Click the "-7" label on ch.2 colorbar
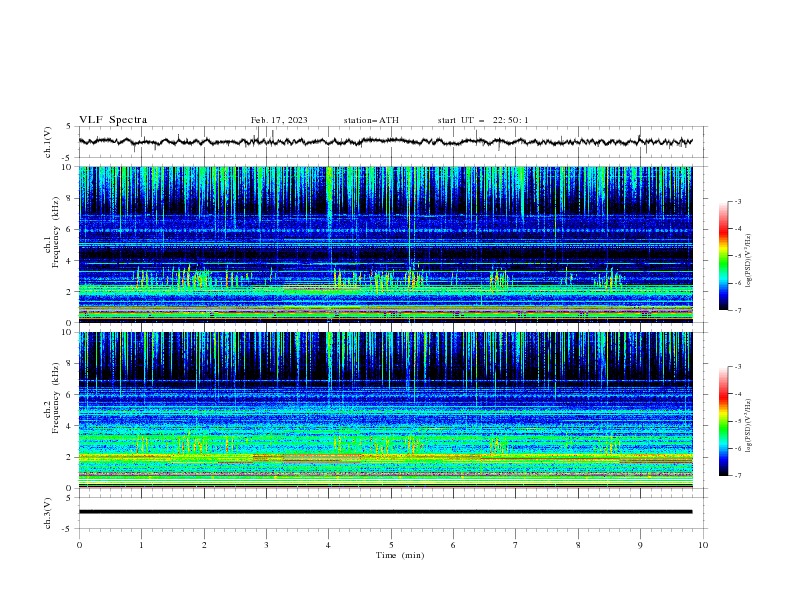This screenshot has height=612, width=792. [738, 476]
